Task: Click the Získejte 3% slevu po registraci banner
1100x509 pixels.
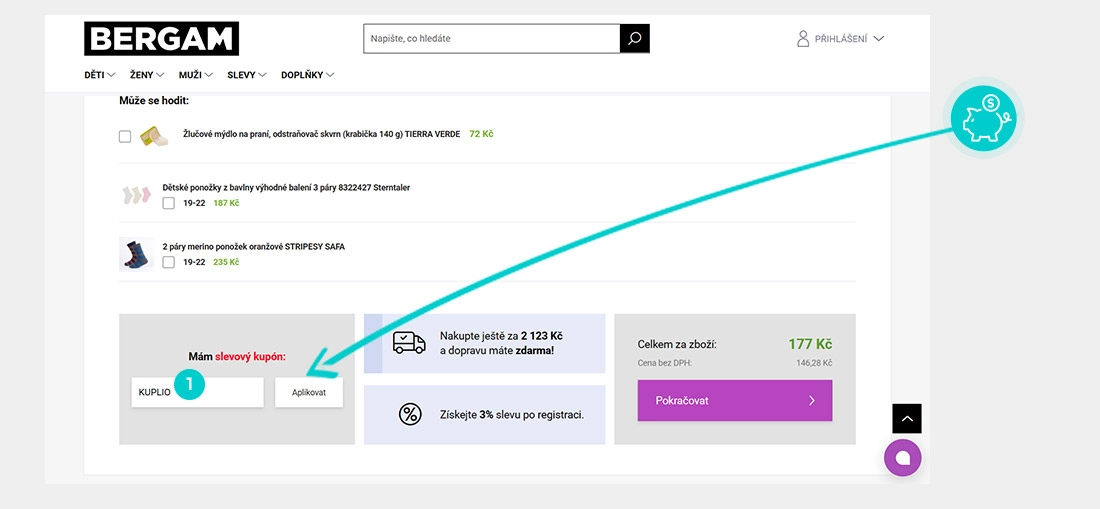Action: [x=485, y=414]
